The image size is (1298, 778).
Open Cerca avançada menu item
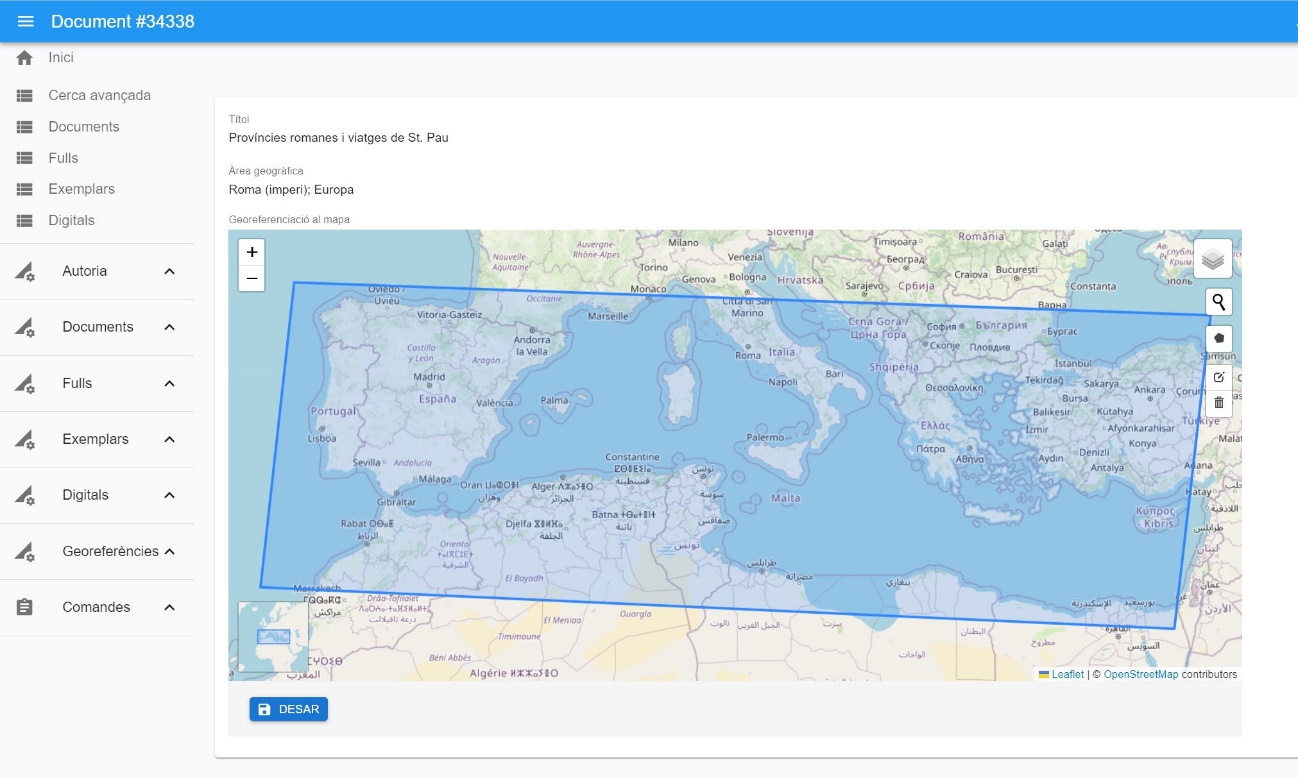[99, 96]
